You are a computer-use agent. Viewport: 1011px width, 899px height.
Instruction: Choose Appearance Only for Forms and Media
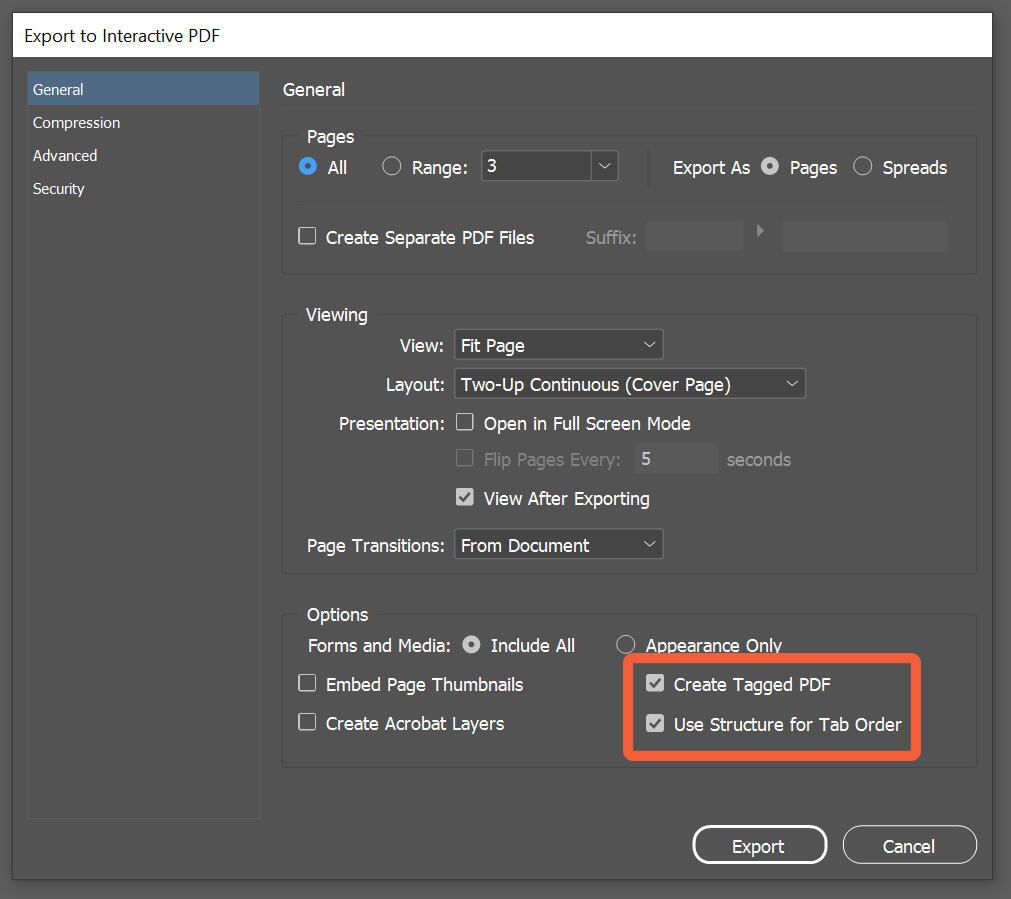point(625,645)
